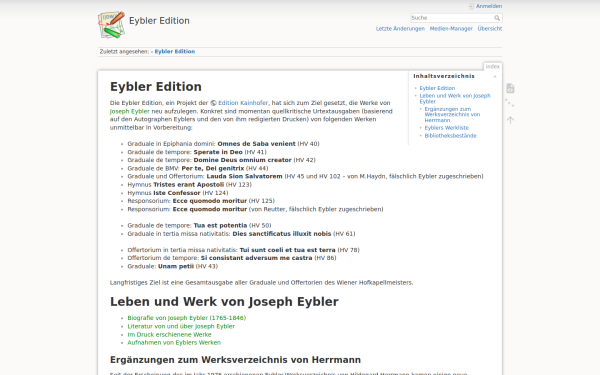Open Eybler Edition breadcrumb link

click(175, 52)
